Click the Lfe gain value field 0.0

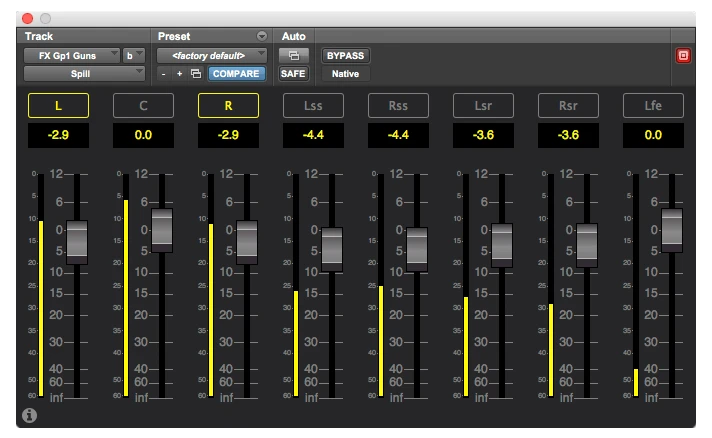(x=653, y=135)
